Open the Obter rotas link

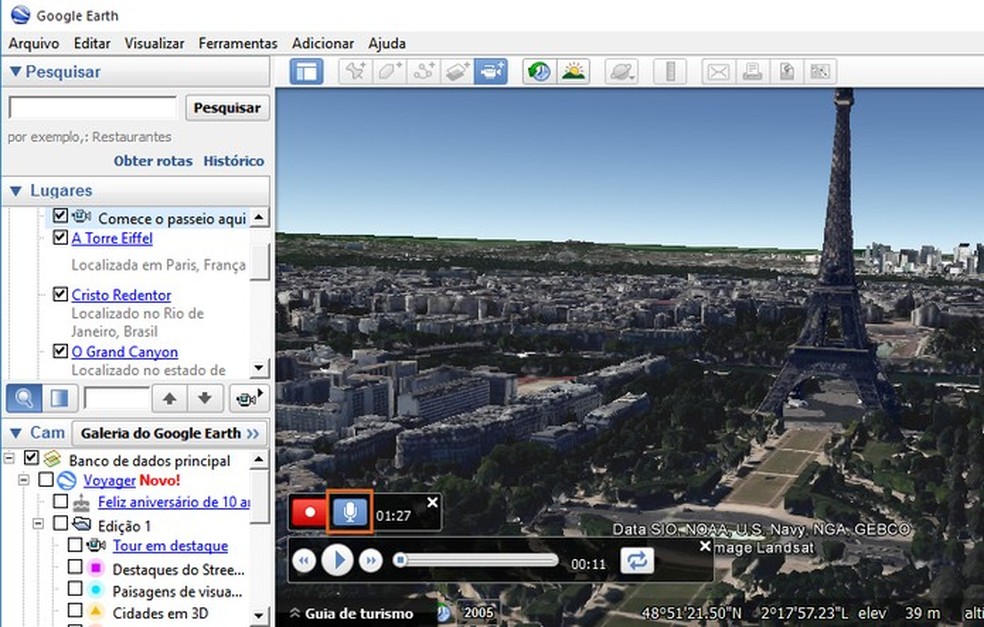[153, 161]
